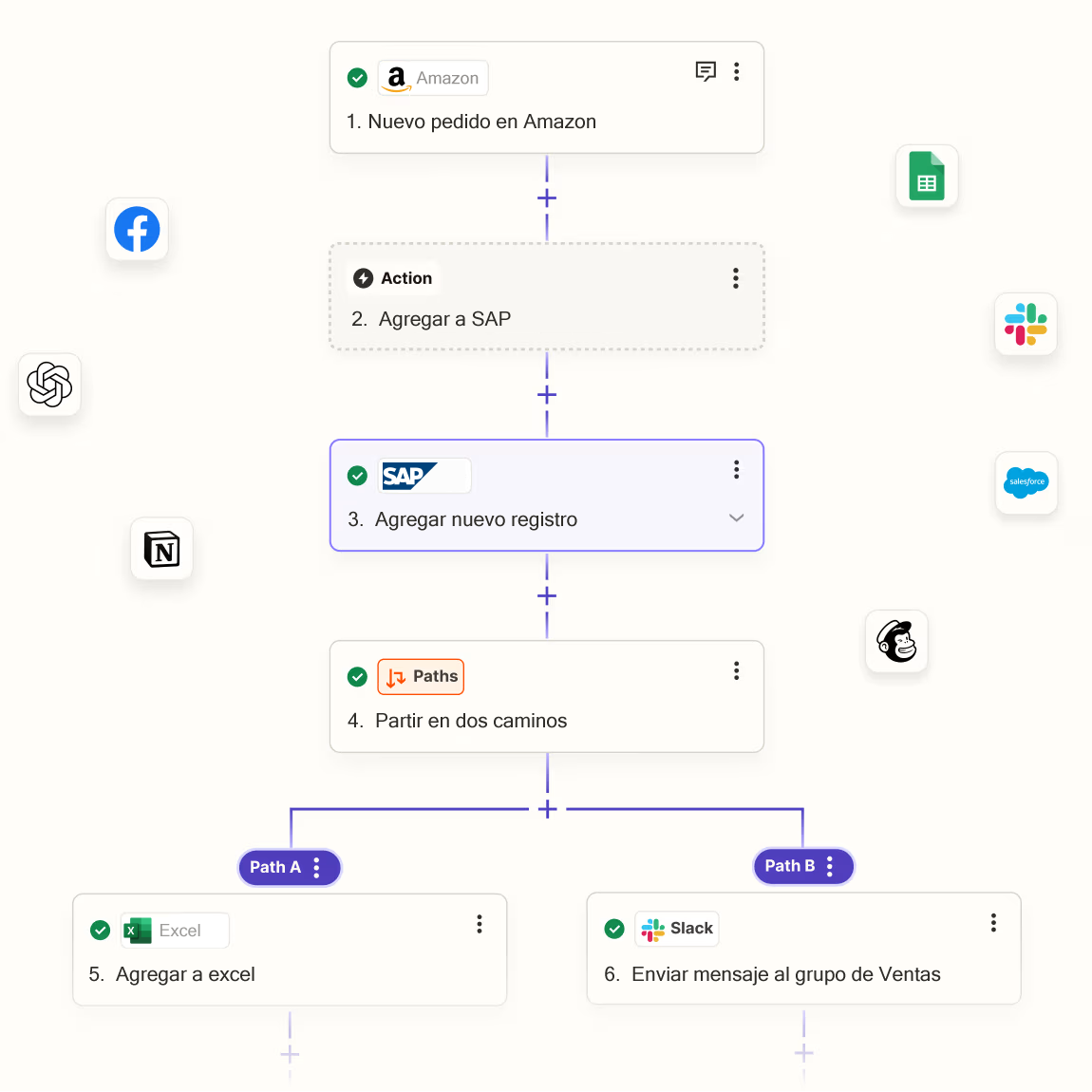This screenshot has height=1092, width=1092.
Task: Open comments on the Amazon step
Action: point(706,71)
